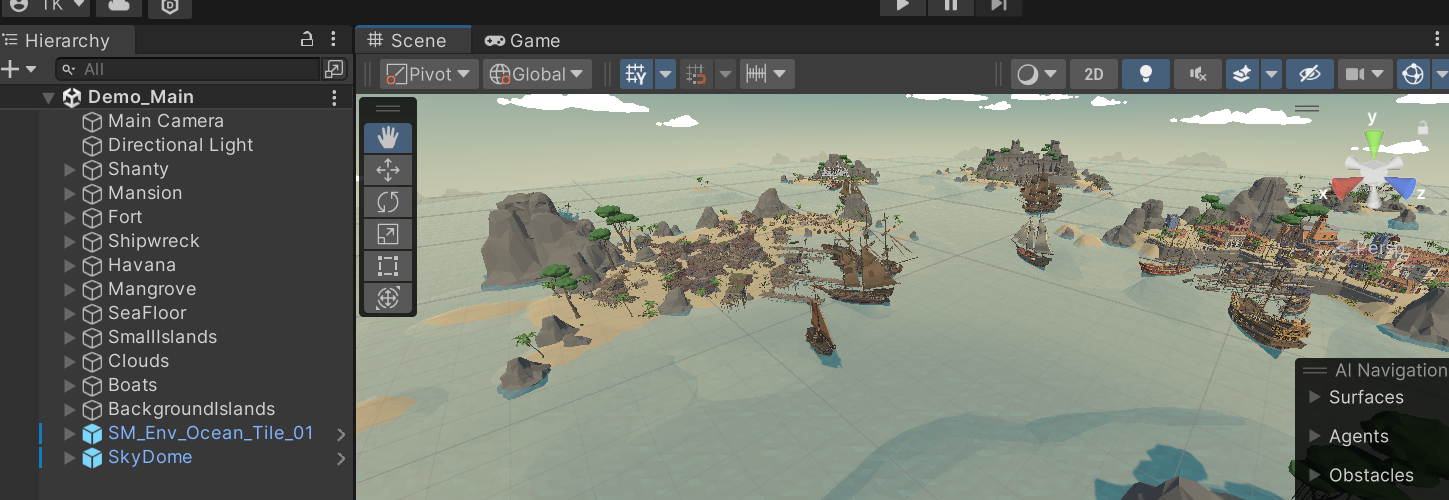Open the hexagon settings icon in top bar
The height and width of the screenshot is (500, 1449).
[x=170, y=6]
